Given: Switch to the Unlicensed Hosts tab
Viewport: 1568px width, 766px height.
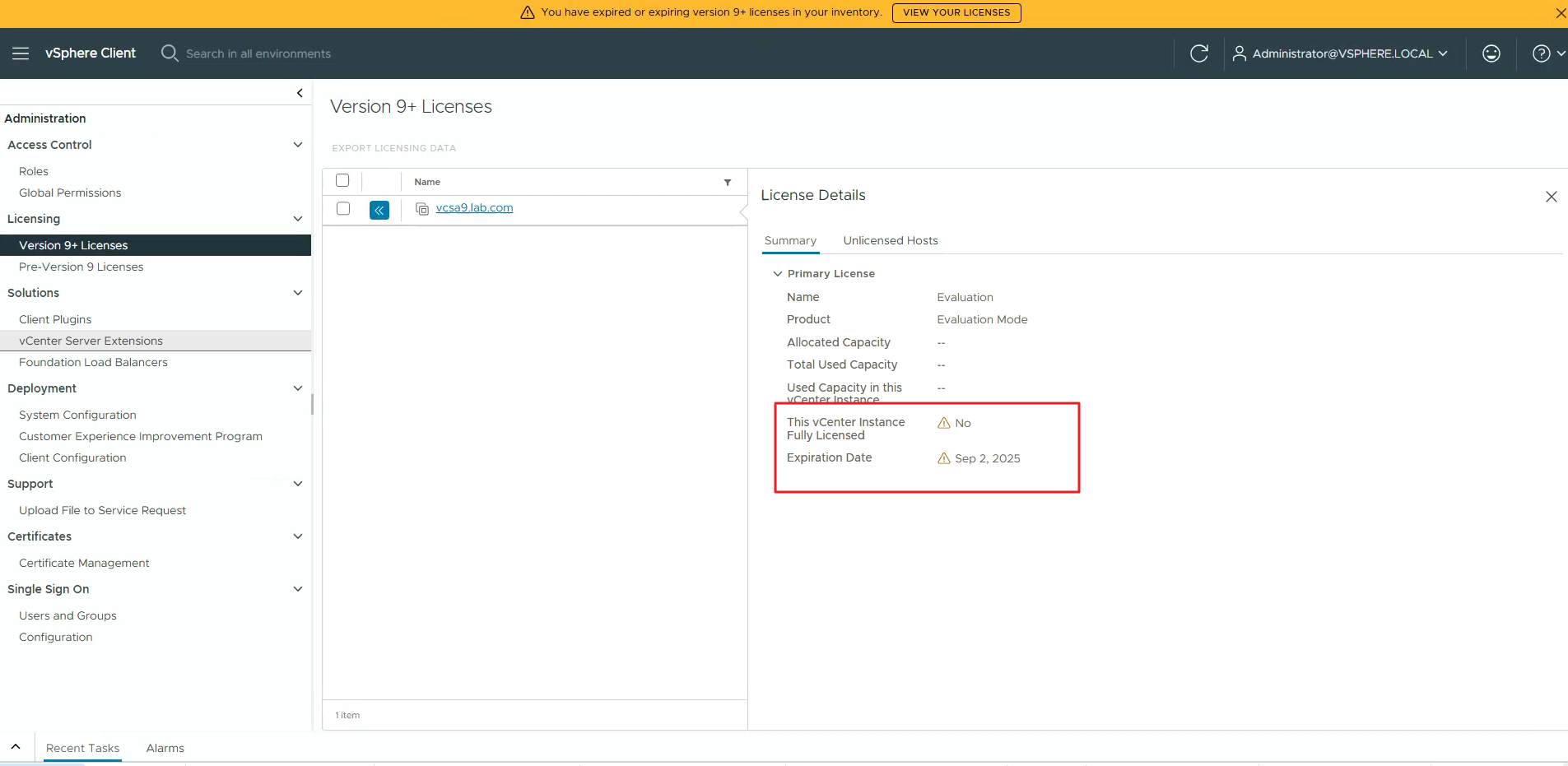Looking at the screenshot, I should pyautogui.click(x=890, y=240).
